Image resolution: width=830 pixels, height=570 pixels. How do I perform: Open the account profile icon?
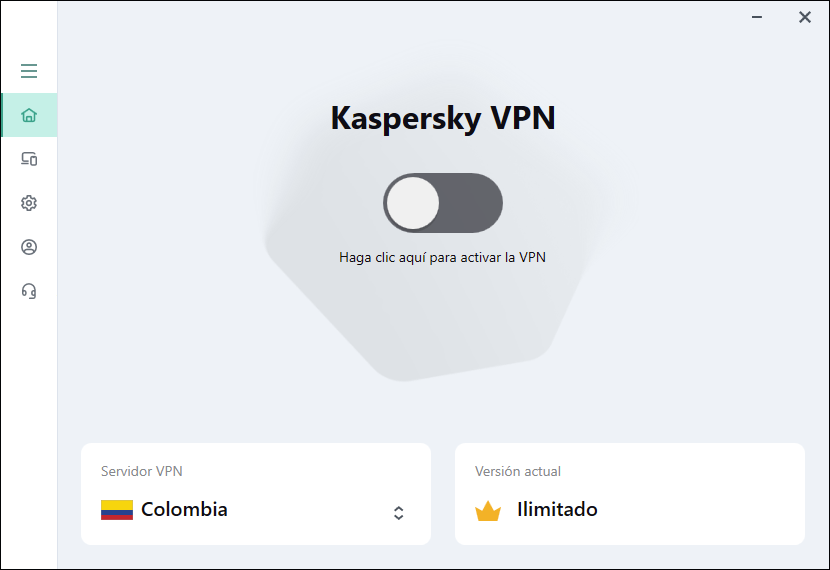tap(29, 247)
